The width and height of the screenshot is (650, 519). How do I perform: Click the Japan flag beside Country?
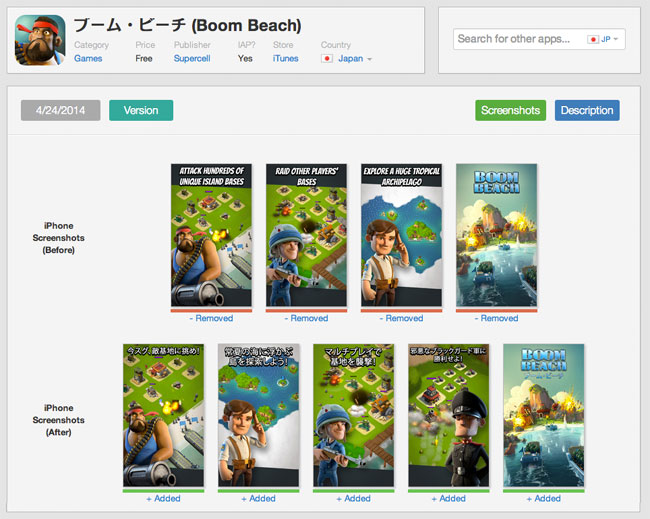click(x=327, y=58)
